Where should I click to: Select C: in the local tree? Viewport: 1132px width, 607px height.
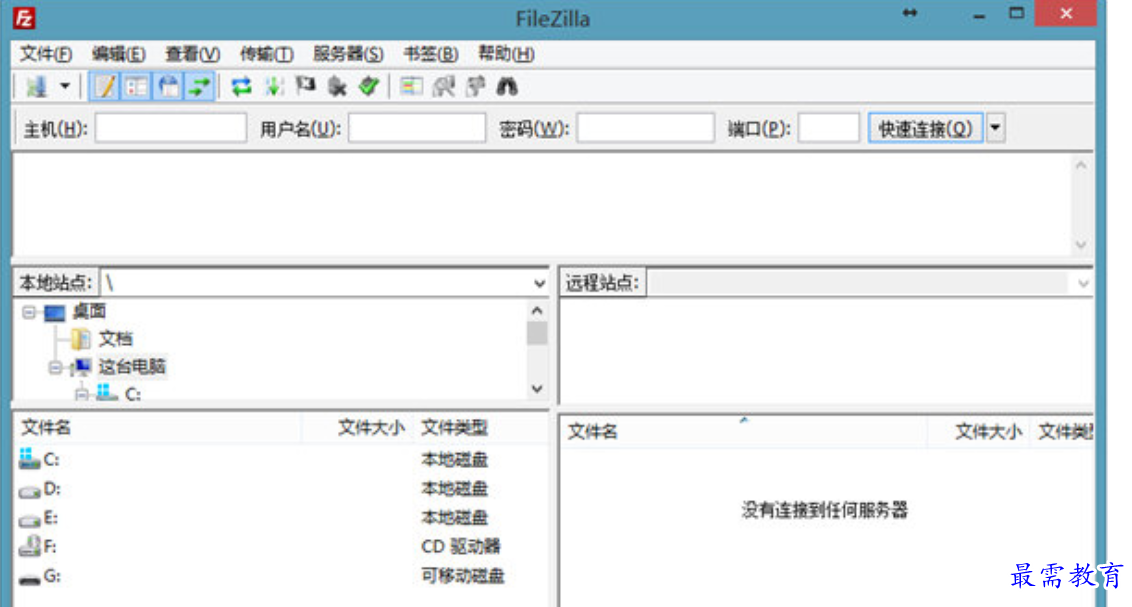tap(133, 394)
